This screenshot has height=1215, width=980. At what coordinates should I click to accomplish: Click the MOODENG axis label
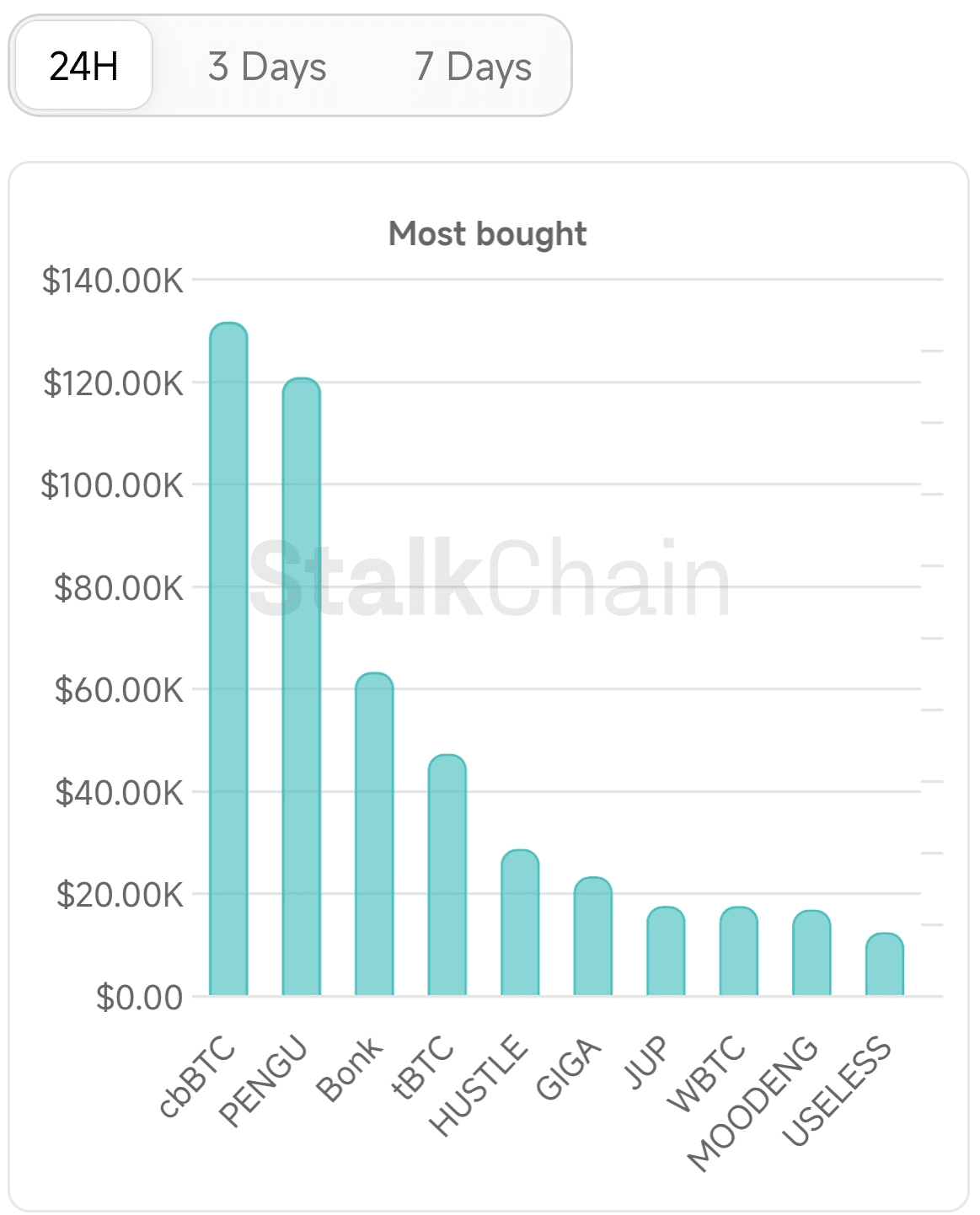[x=753, y=1103]
